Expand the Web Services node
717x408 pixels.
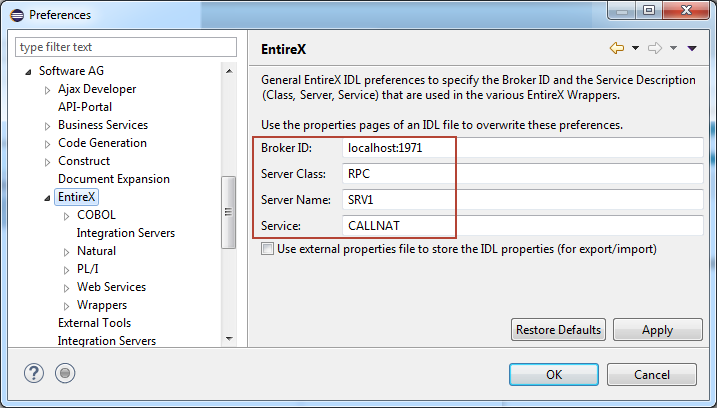pos(66,288)
